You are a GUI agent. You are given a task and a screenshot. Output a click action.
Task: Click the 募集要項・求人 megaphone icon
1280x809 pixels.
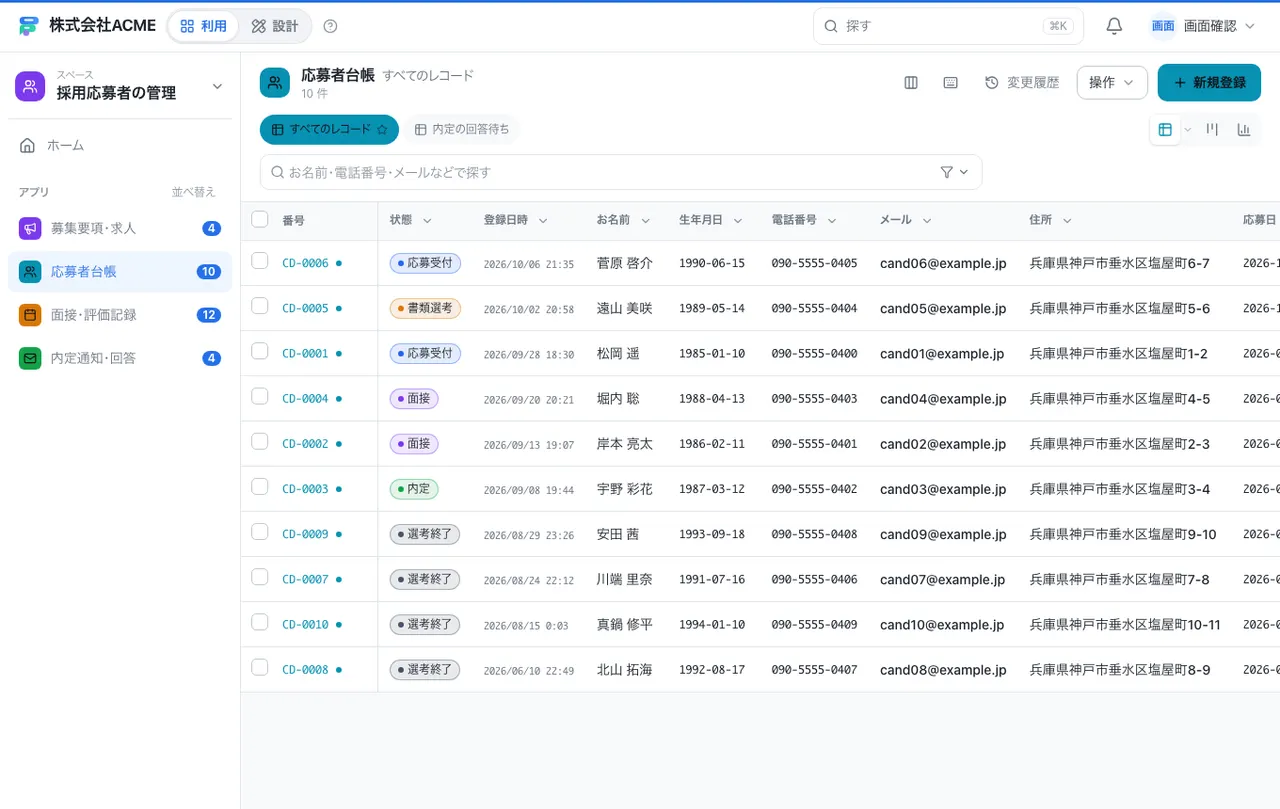tap(30, 228)
